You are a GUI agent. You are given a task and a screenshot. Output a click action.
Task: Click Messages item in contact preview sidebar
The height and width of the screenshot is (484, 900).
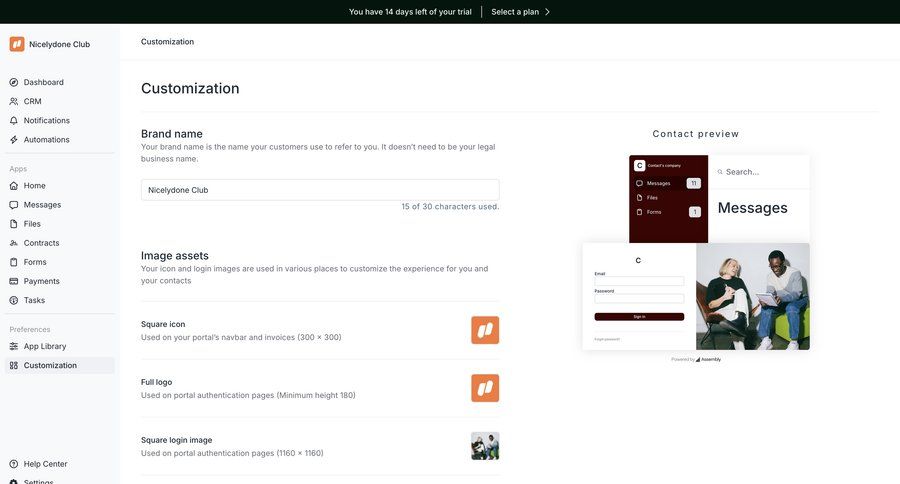668,183
